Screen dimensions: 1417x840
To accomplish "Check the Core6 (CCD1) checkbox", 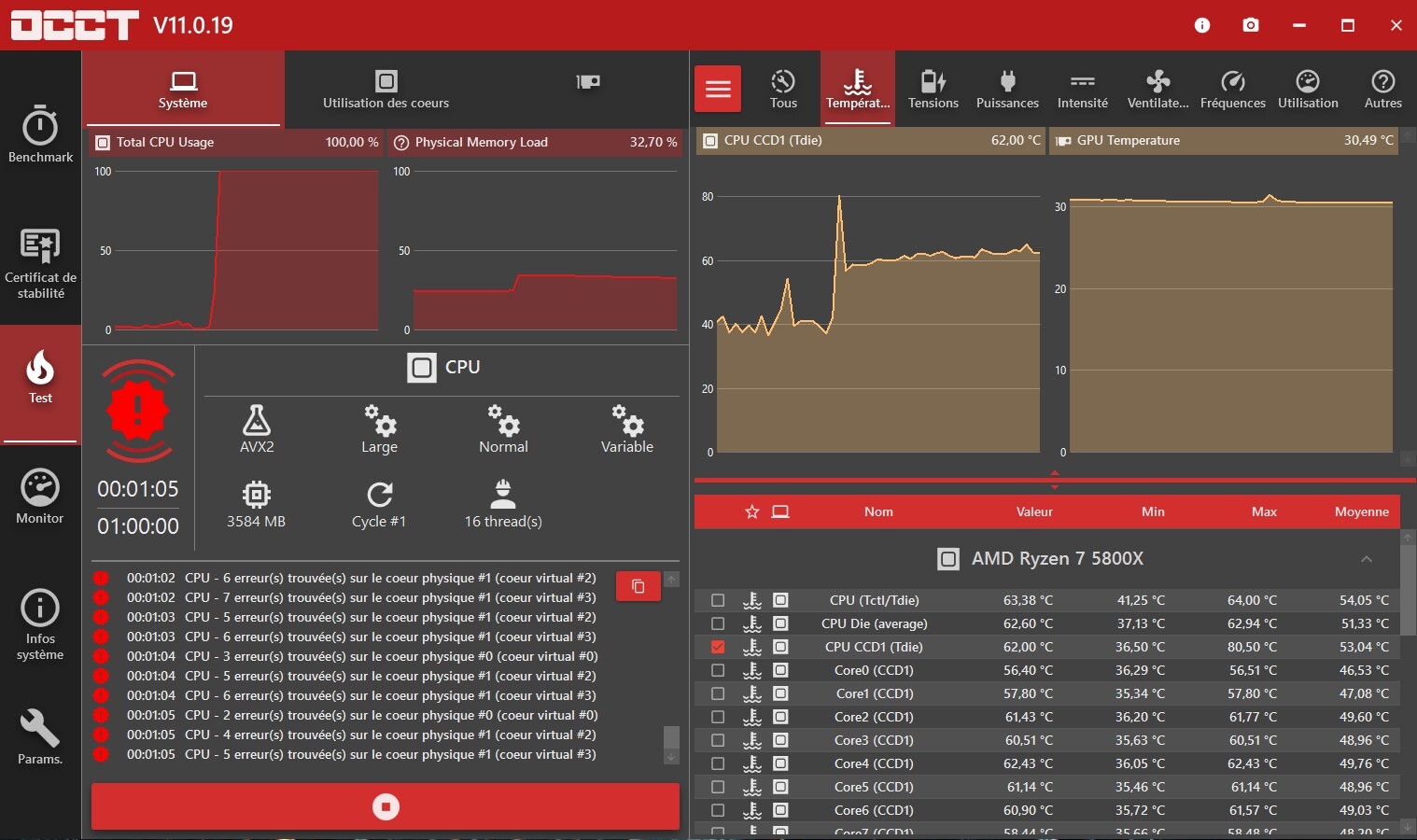I will coord(718,810).
